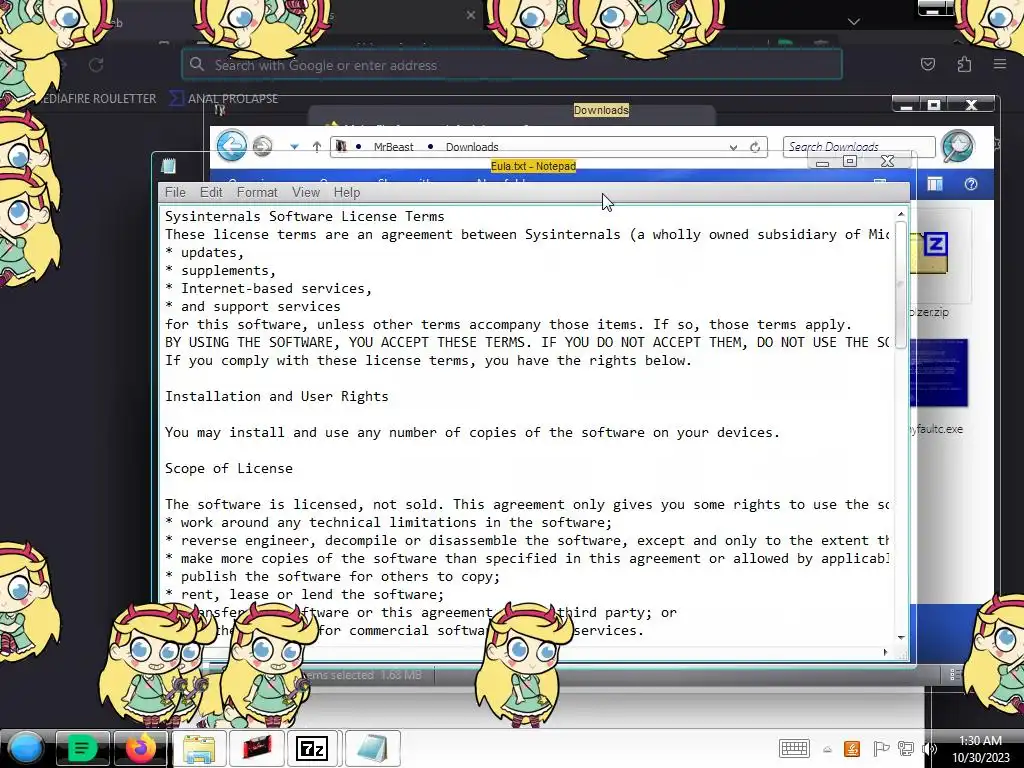Toggle the Explorer preview pane icon
1024x768 pixels.
pyautogui.click(x=935, y=184)
